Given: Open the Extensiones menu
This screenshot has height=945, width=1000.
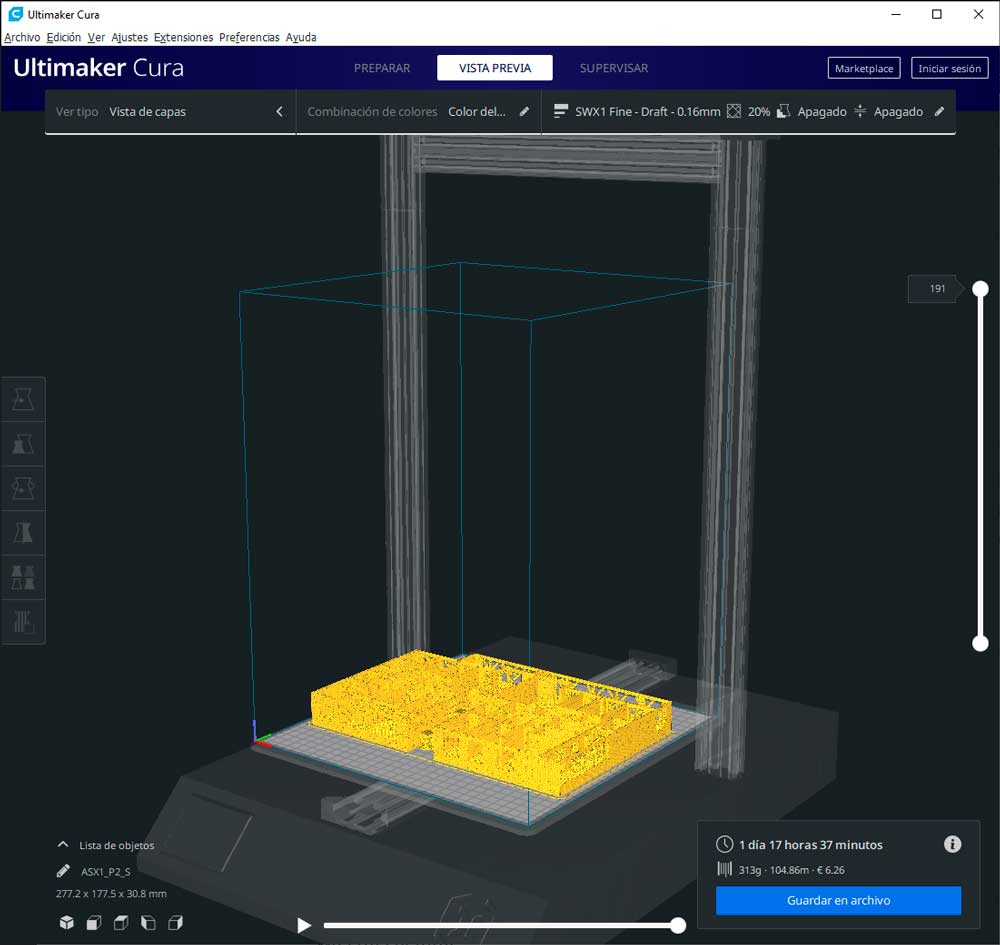Looking at the screenshot, I should [x=183, y=37].
